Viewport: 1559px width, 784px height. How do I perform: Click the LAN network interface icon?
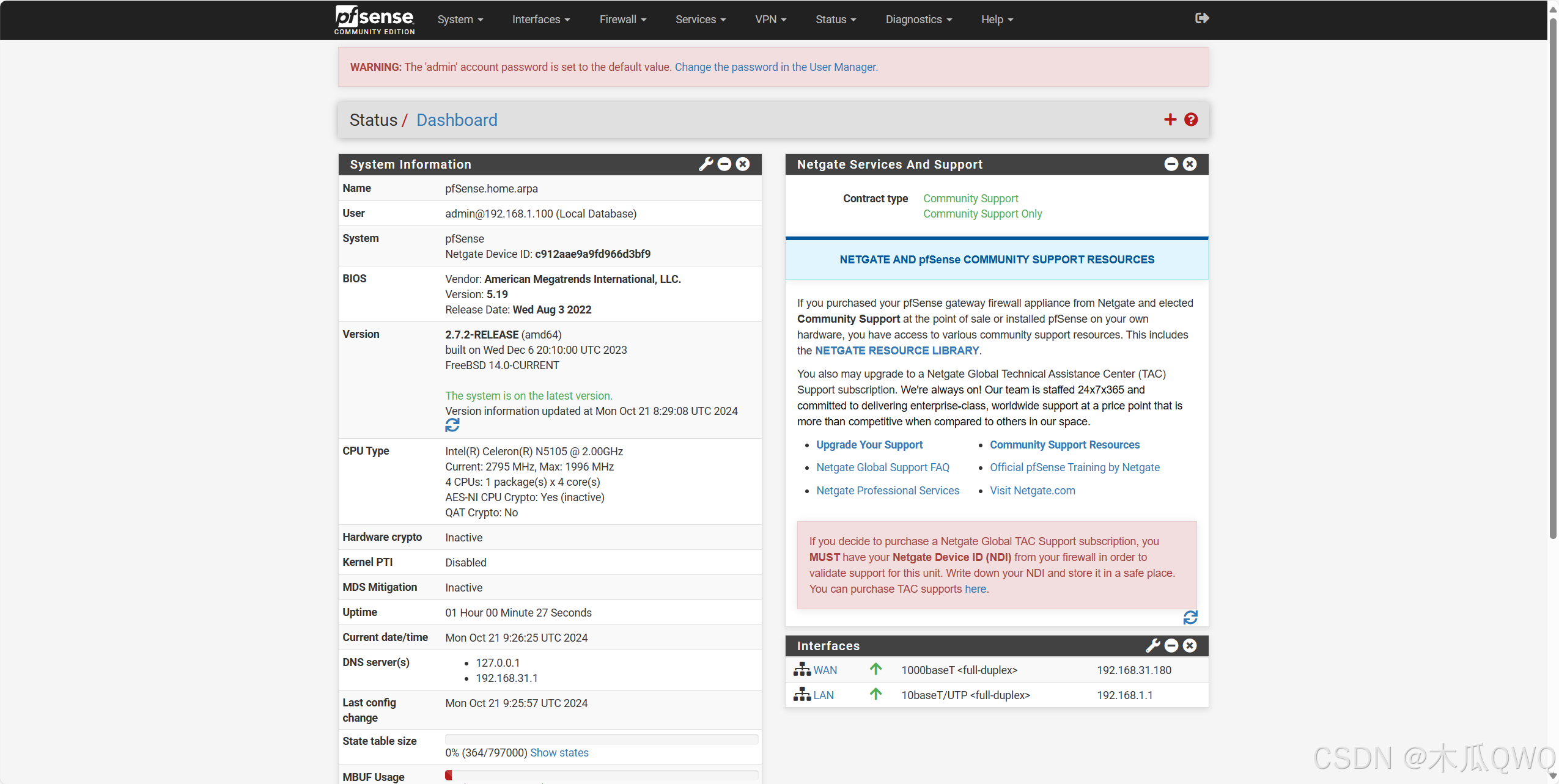tap(802, 695)
